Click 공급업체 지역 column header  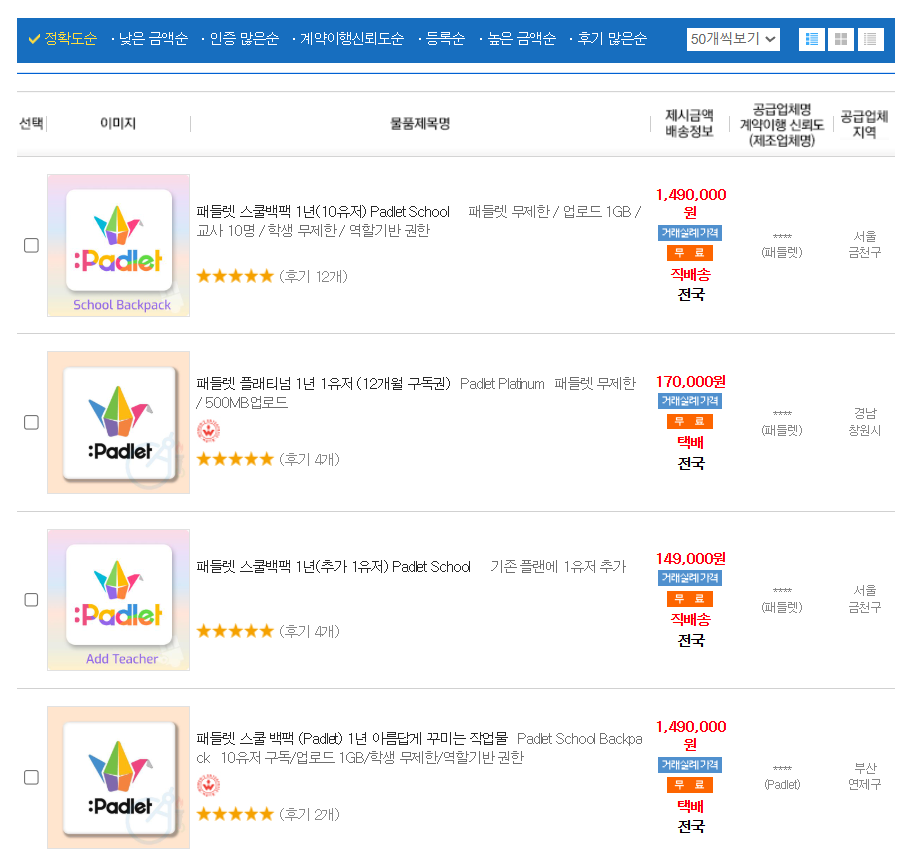[864, 124]
